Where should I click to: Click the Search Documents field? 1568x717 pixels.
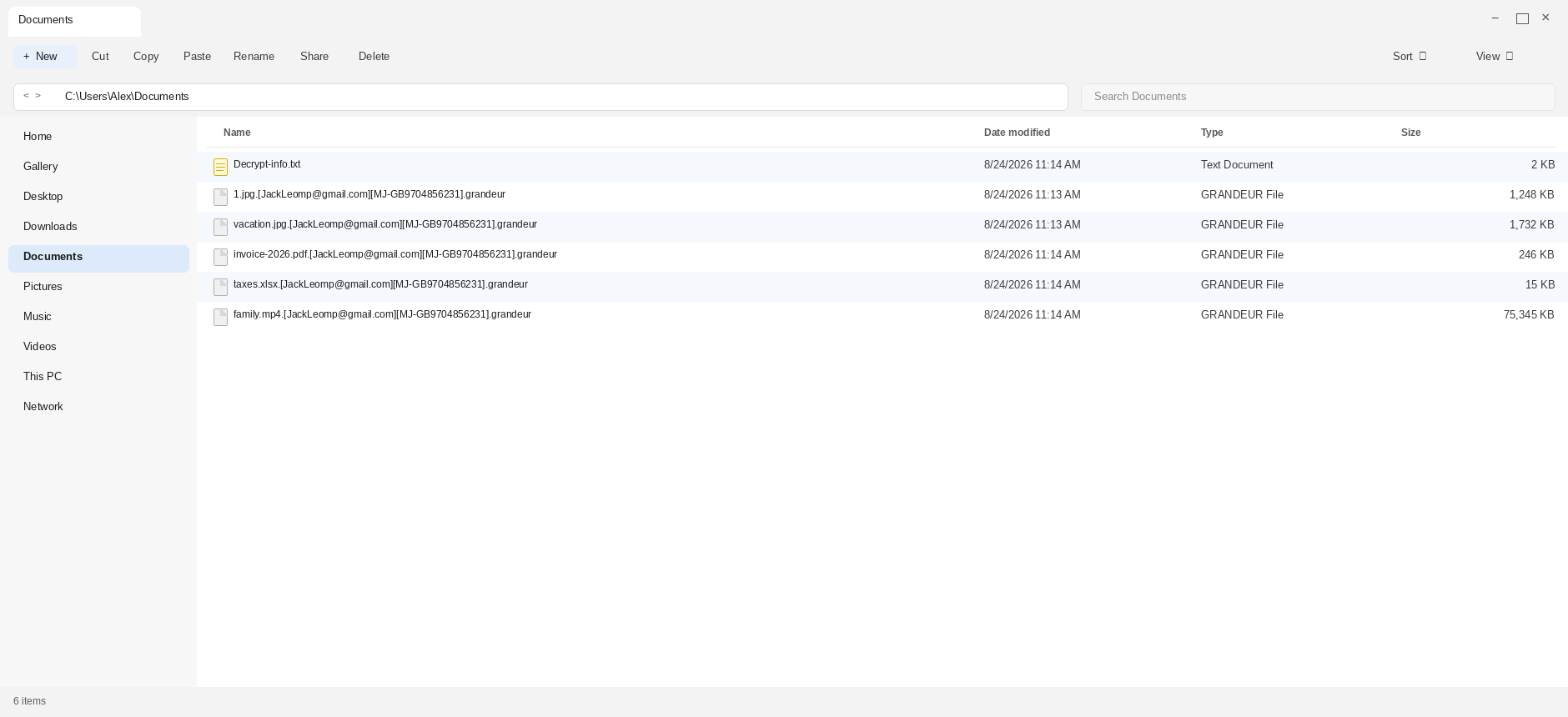coord(1318,97)
